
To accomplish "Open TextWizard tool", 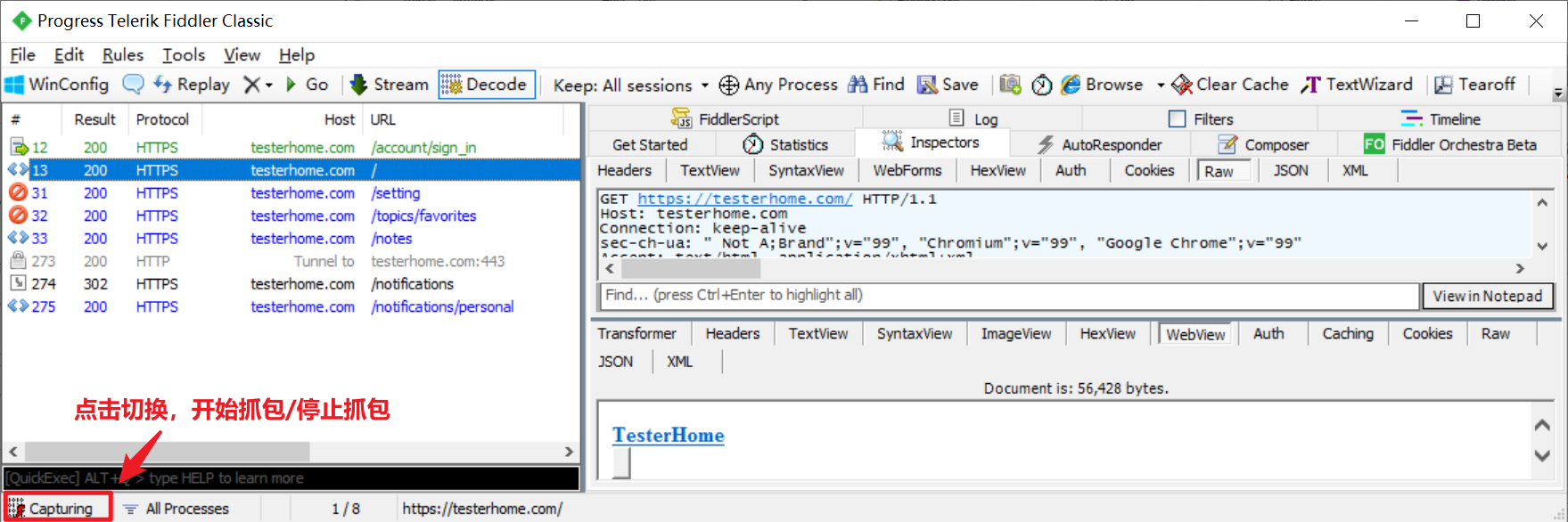I will click(x=1357, y=85).
